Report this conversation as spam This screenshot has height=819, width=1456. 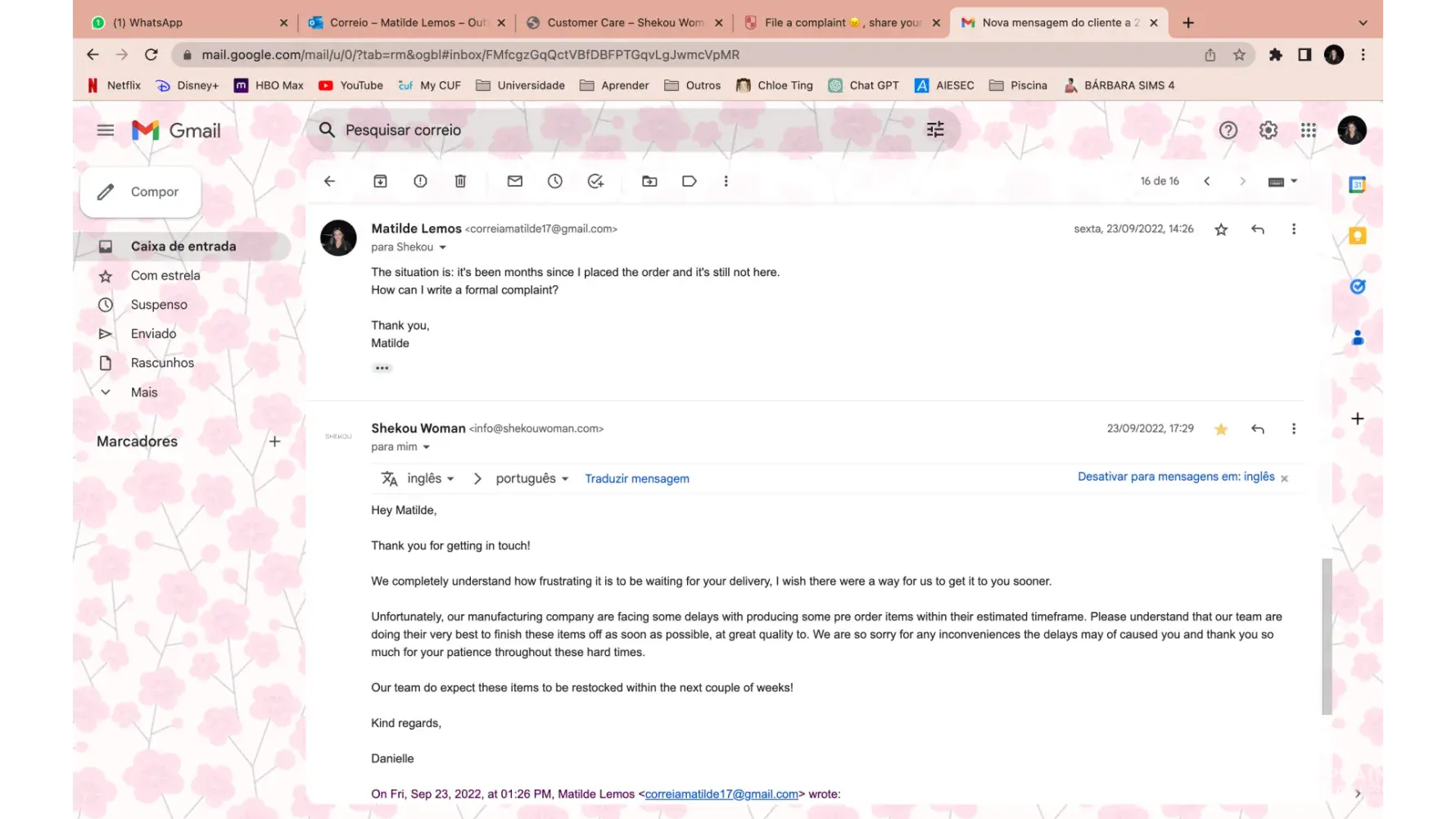(420, 181)
